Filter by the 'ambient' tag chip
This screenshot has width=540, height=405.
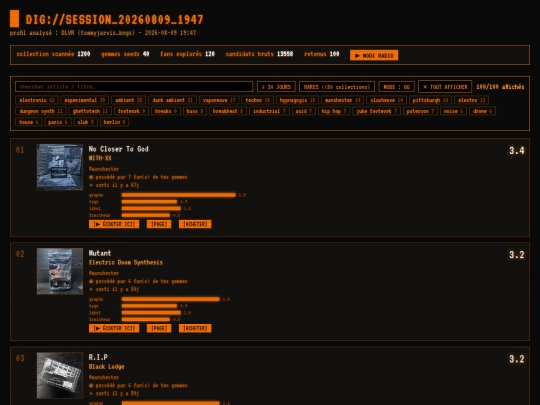(x=128, y=100)
